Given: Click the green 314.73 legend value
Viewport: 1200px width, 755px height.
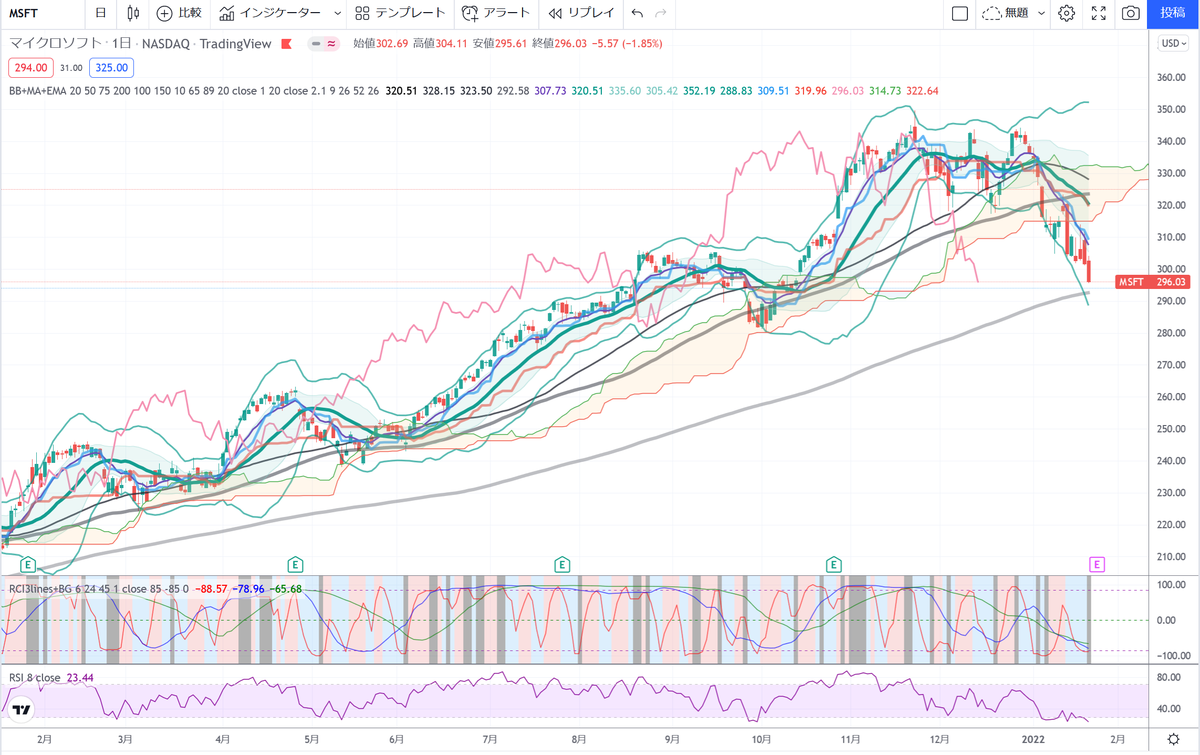Looking at the screenshot, I should point(886,90).
